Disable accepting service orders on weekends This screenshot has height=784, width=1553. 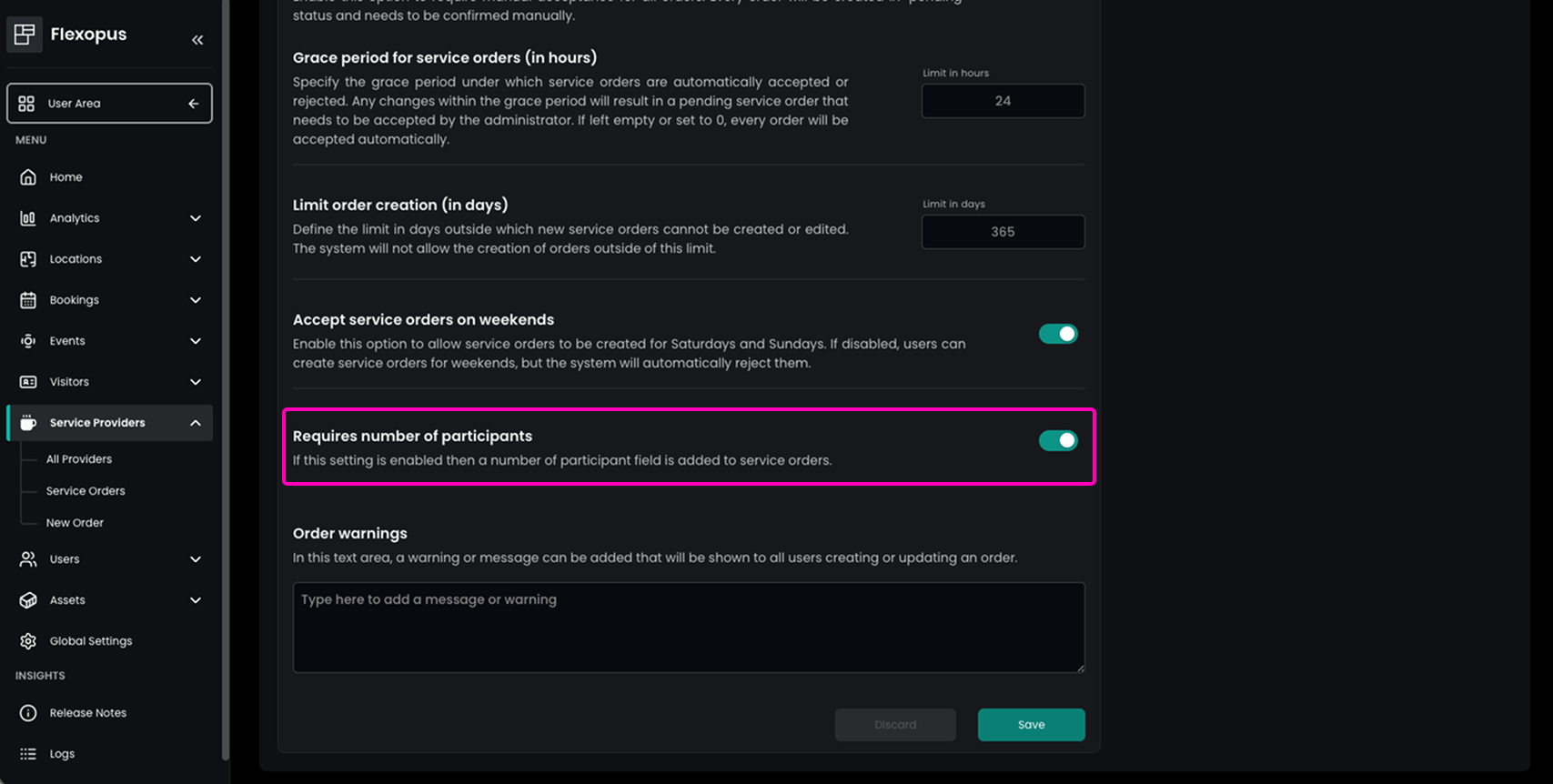coord(1058,334)
